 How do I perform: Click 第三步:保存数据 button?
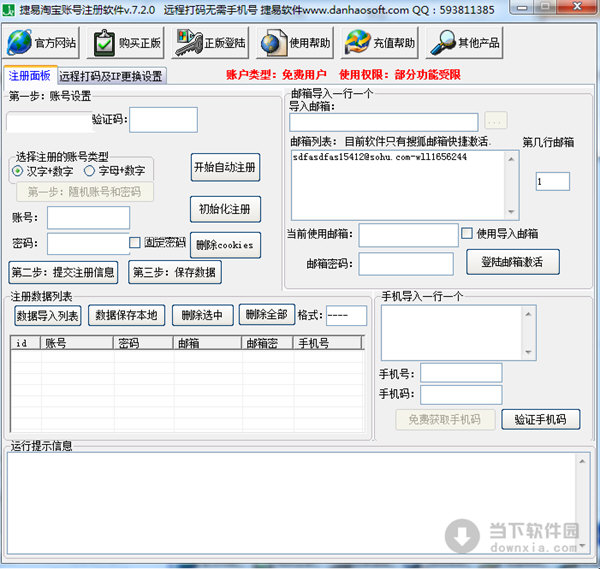tap(174, 272)
